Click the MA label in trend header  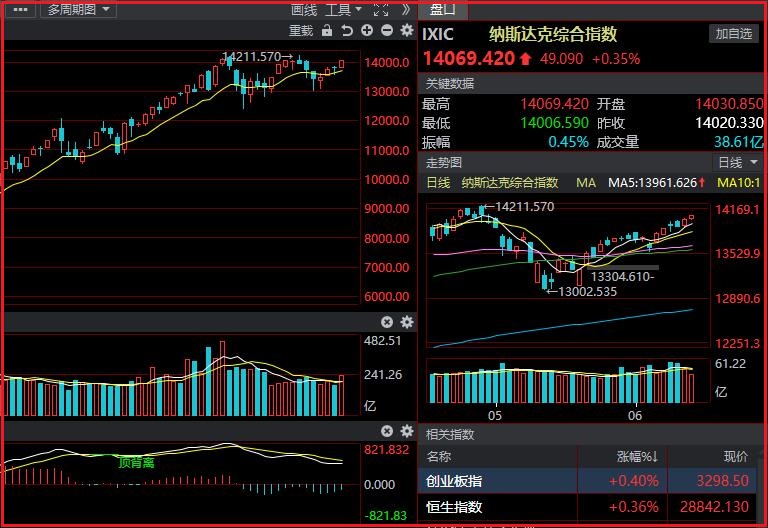586,183
